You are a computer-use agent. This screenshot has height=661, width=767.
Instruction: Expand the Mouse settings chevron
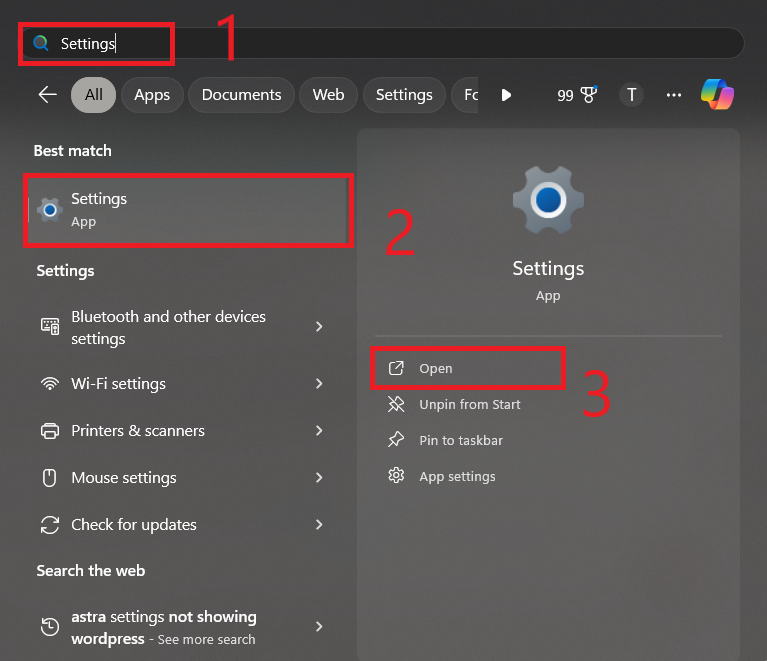pyautogui.click(x=319, y=478)
